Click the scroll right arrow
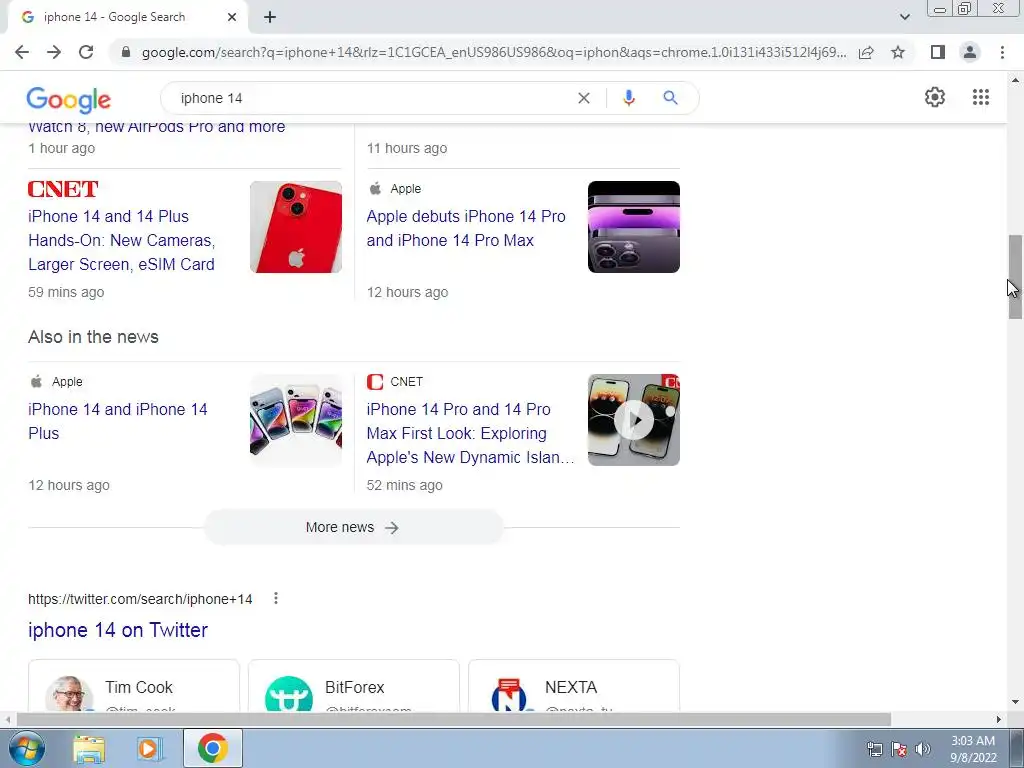 click(x=999, y=719)
